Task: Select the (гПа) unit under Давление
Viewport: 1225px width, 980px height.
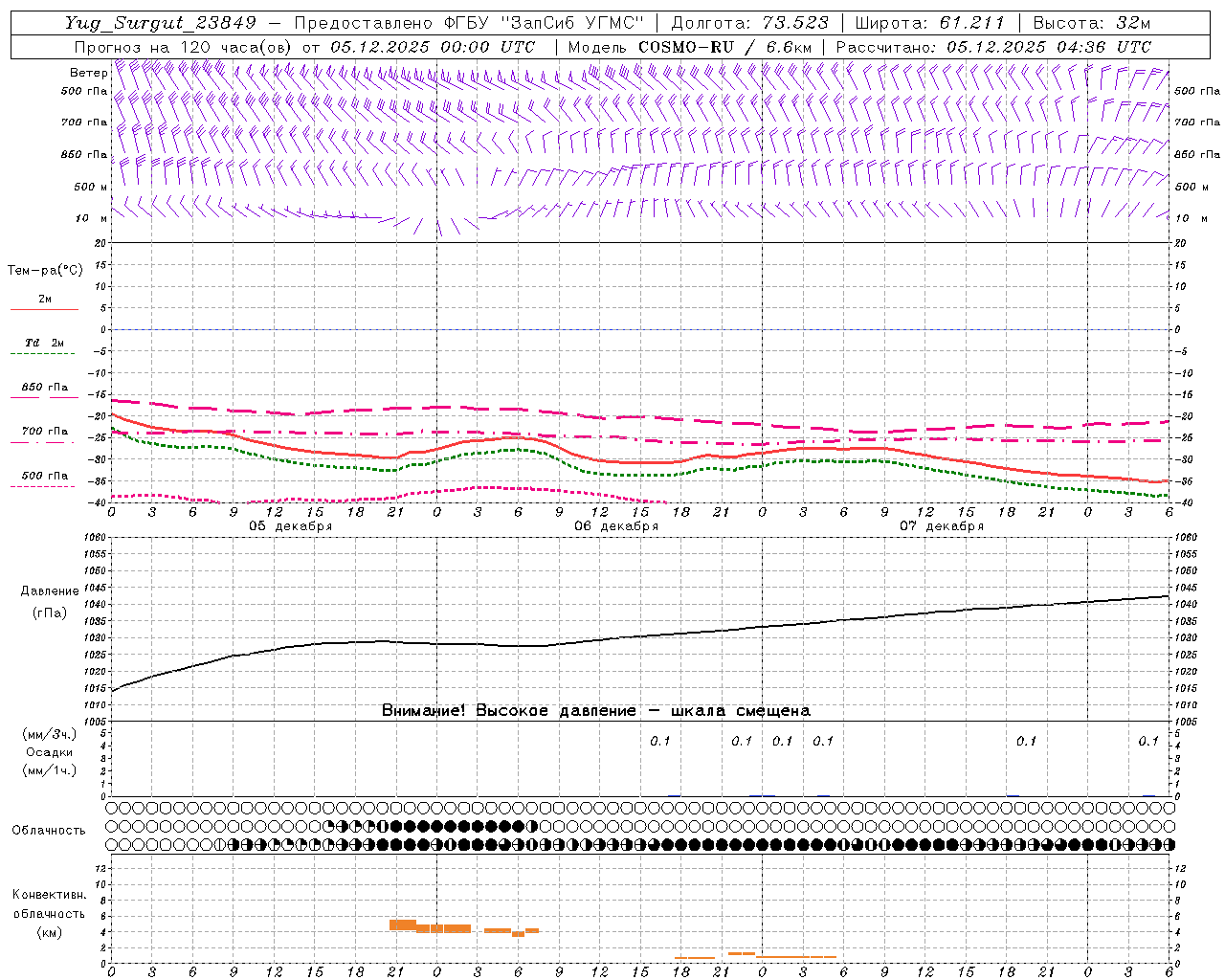Action: click(50, 612)
